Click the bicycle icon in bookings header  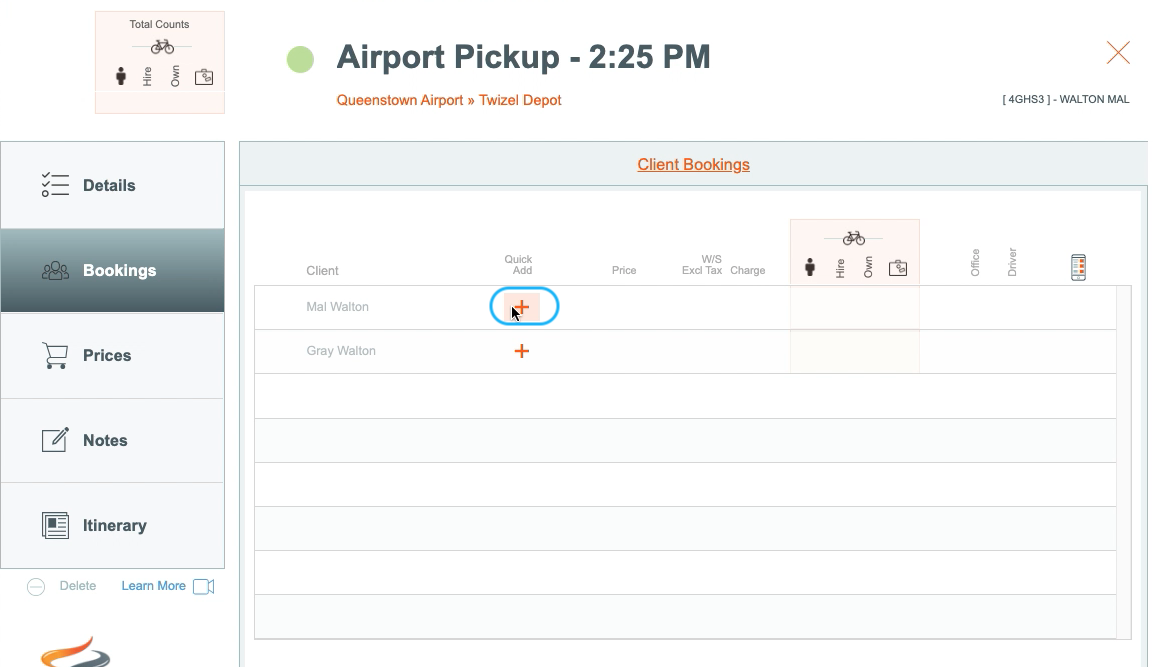pos(854,238)
